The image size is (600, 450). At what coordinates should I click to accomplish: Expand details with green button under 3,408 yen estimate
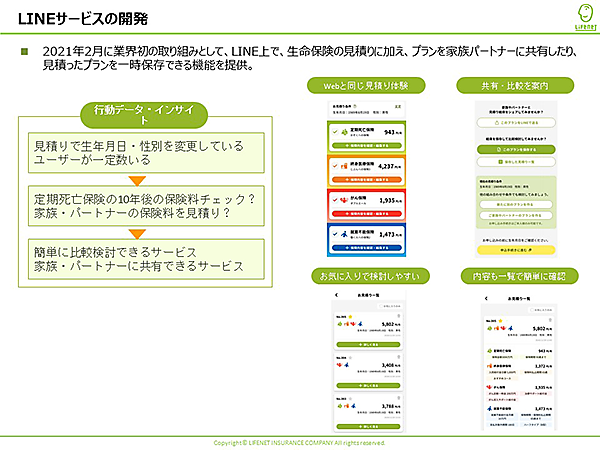[368, 385]
